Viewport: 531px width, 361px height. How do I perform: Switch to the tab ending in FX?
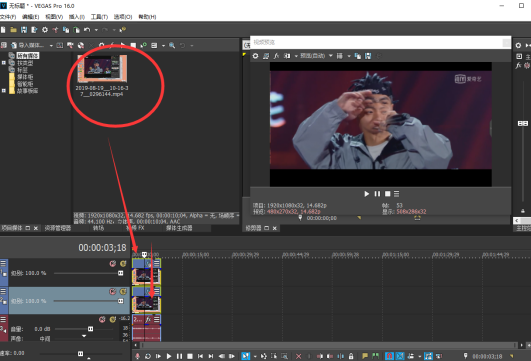(135, 228)
